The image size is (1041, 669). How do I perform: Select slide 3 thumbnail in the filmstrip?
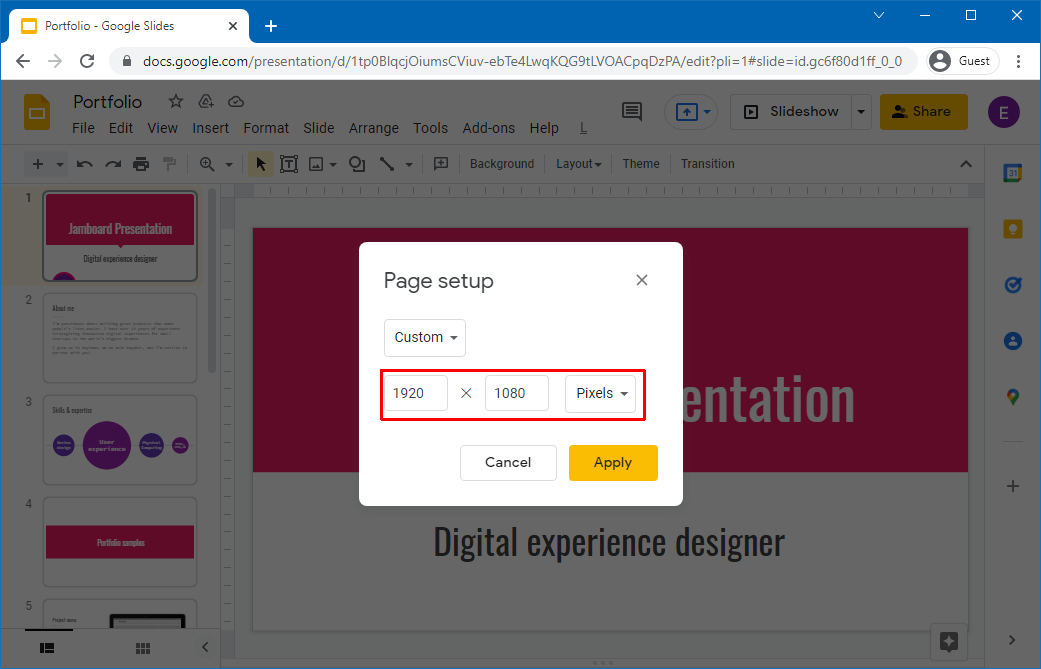point(119,440)
